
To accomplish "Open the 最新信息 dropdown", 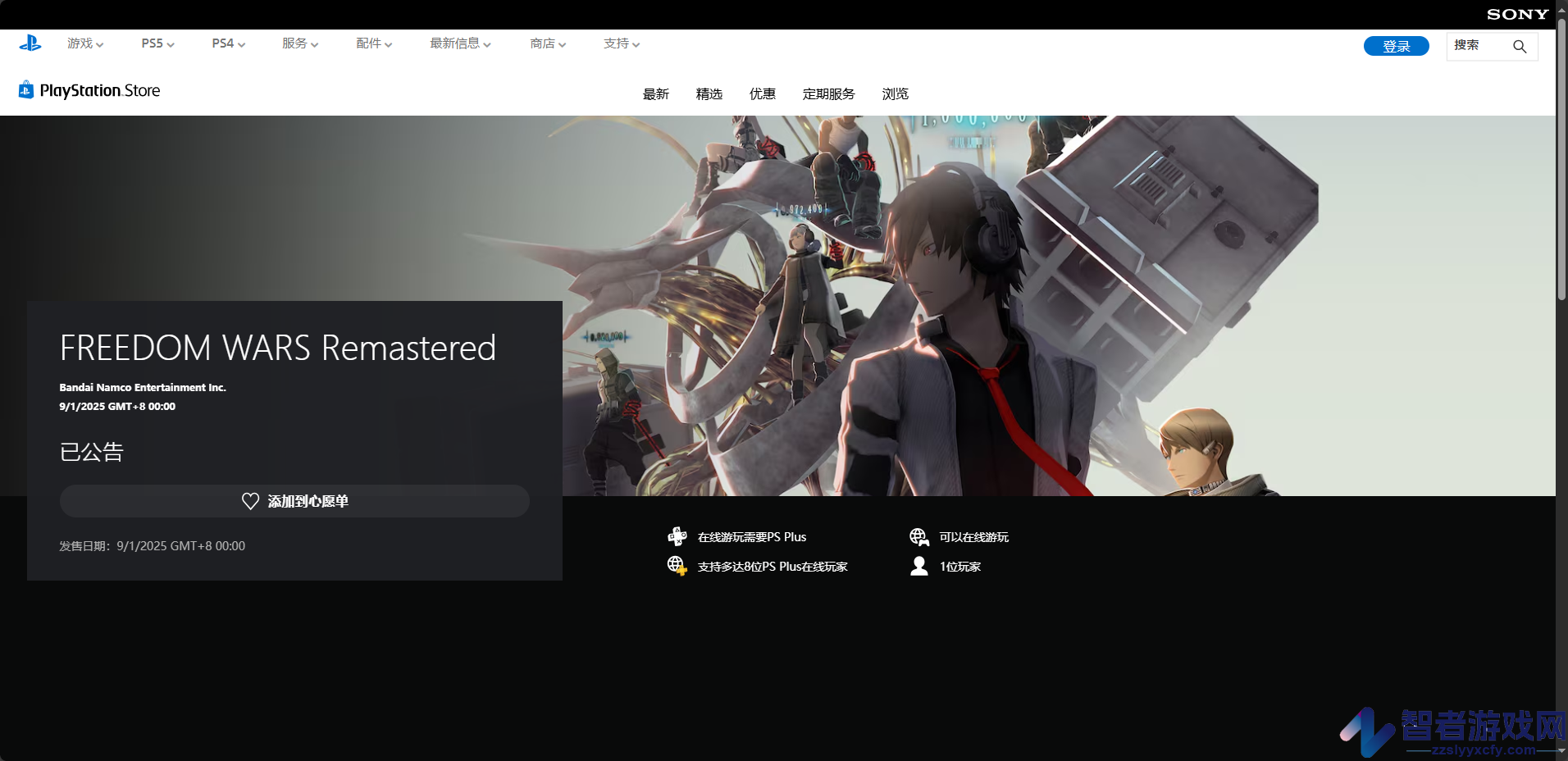I will tap(460, 43).
